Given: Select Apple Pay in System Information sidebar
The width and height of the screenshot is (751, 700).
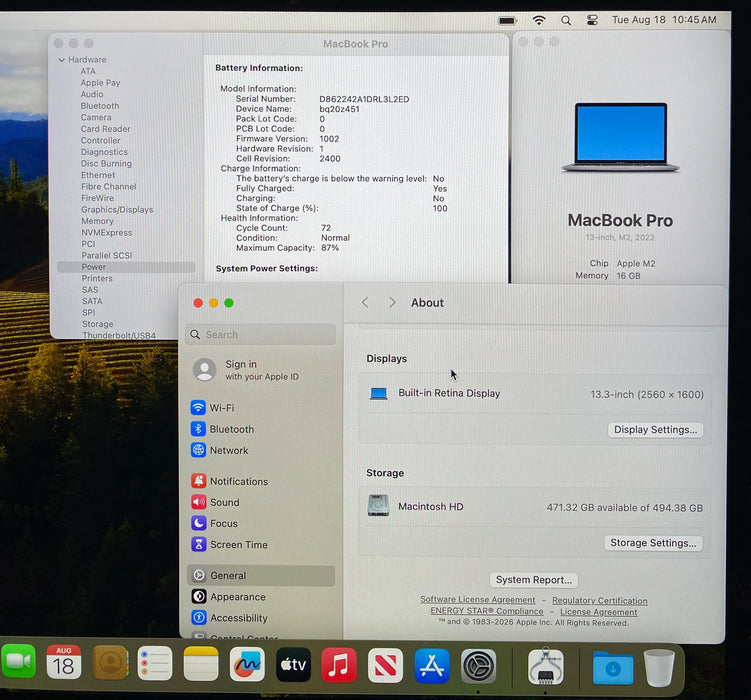Looking at the screenshot, I should (x=100, y=83).
